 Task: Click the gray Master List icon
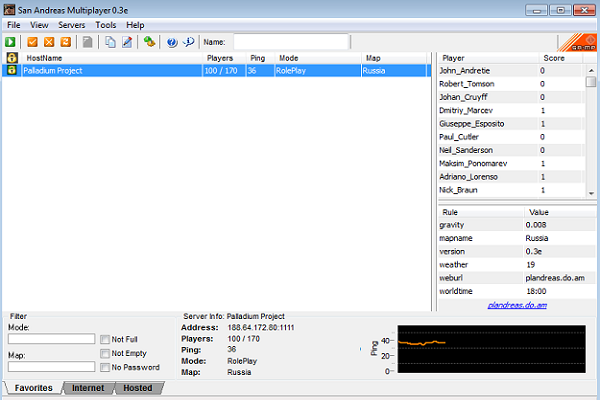point(88,42)
